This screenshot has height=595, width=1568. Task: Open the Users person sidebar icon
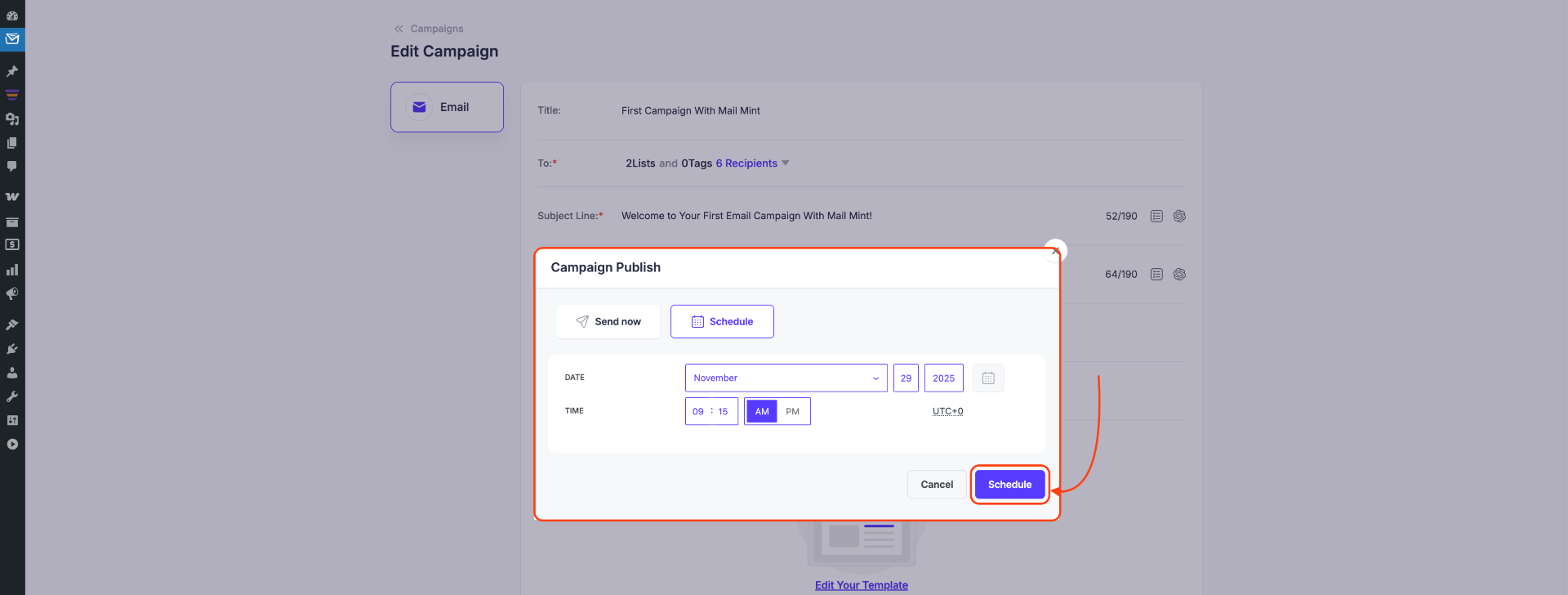pos(12,373)
